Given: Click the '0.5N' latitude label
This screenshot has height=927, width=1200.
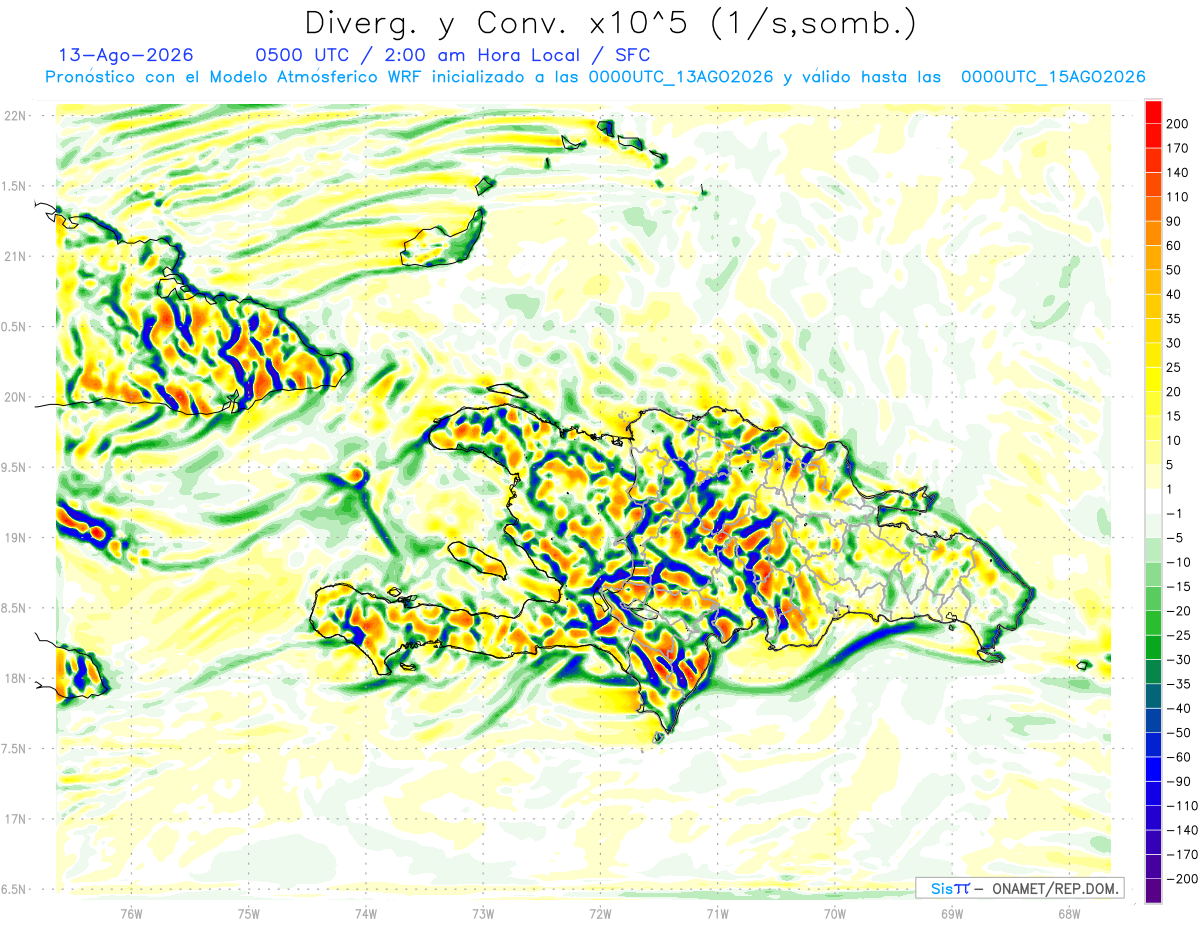Looking at the screenshot, I should click(x=15, y=327).
